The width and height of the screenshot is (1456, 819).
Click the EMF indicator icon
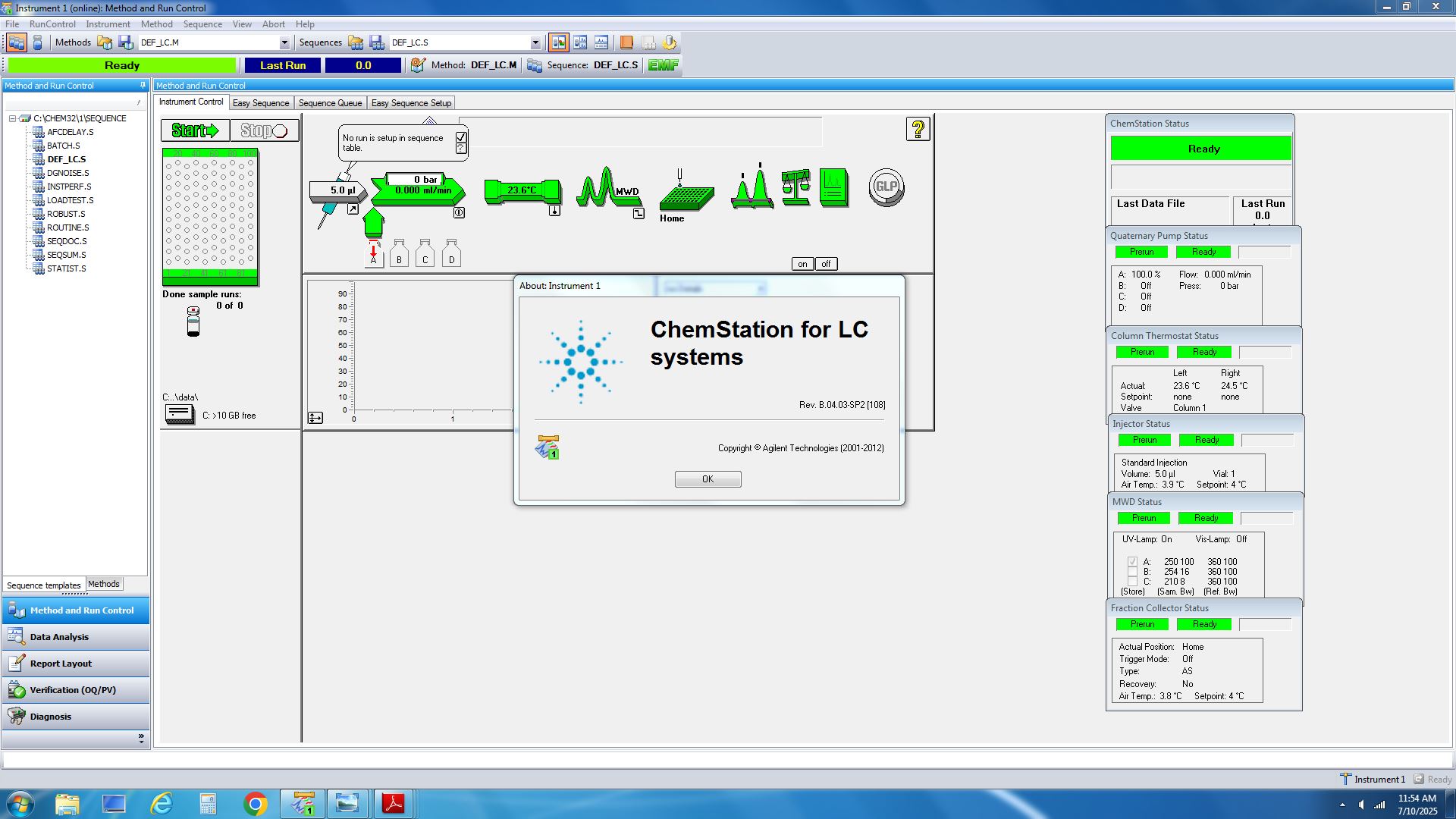click(x=663, y=65)
